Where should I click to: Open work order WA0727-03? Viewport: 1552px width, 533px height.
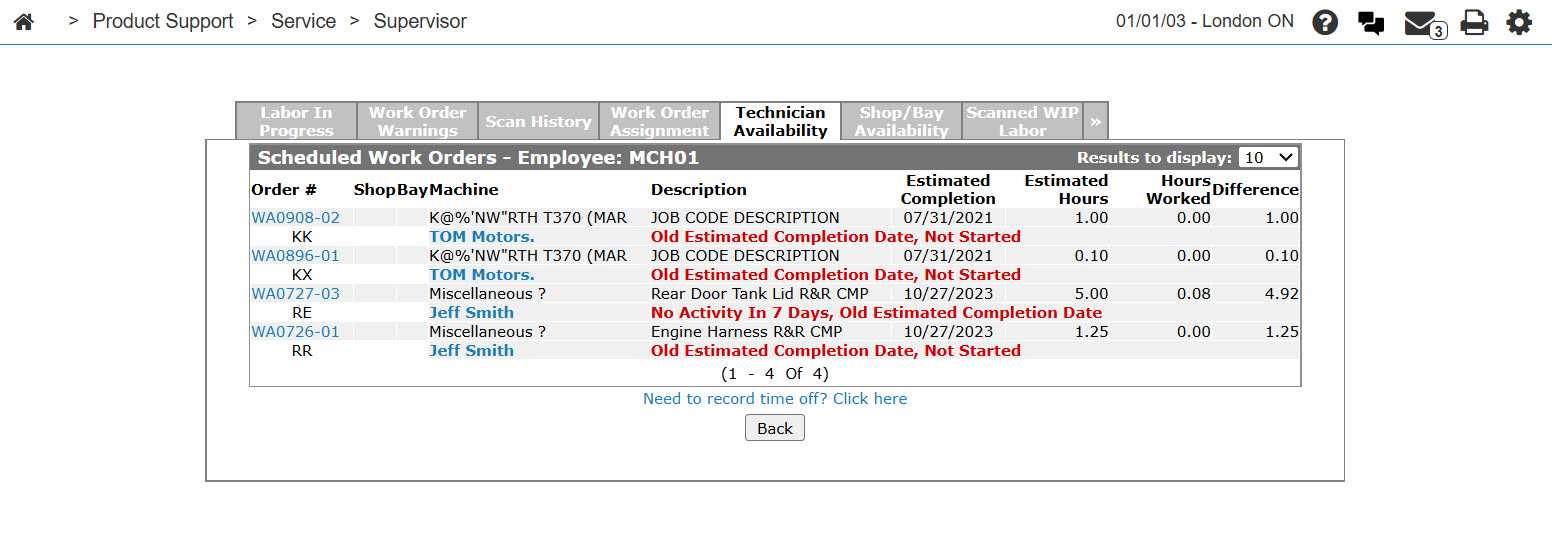pyautogui.click(x=295, y=293)
